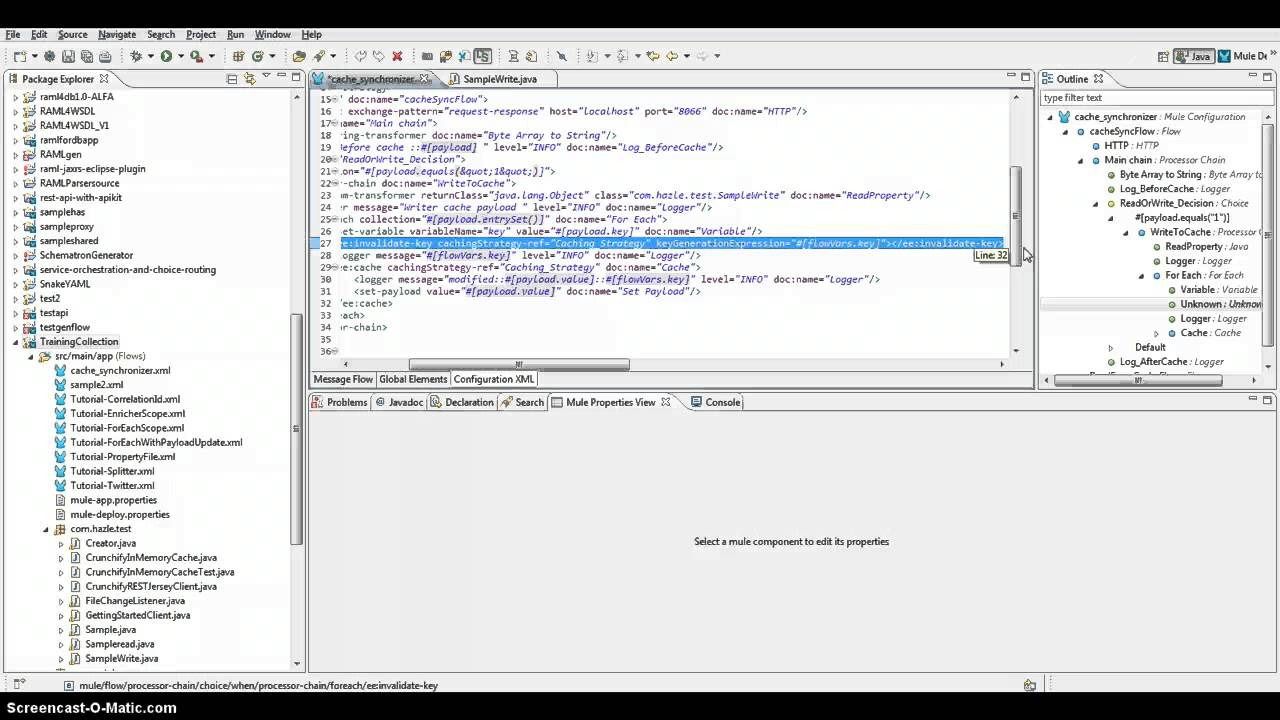1280x720 pixels.
Task: Collapse the TrainingCollection project node
Action: 15,342
